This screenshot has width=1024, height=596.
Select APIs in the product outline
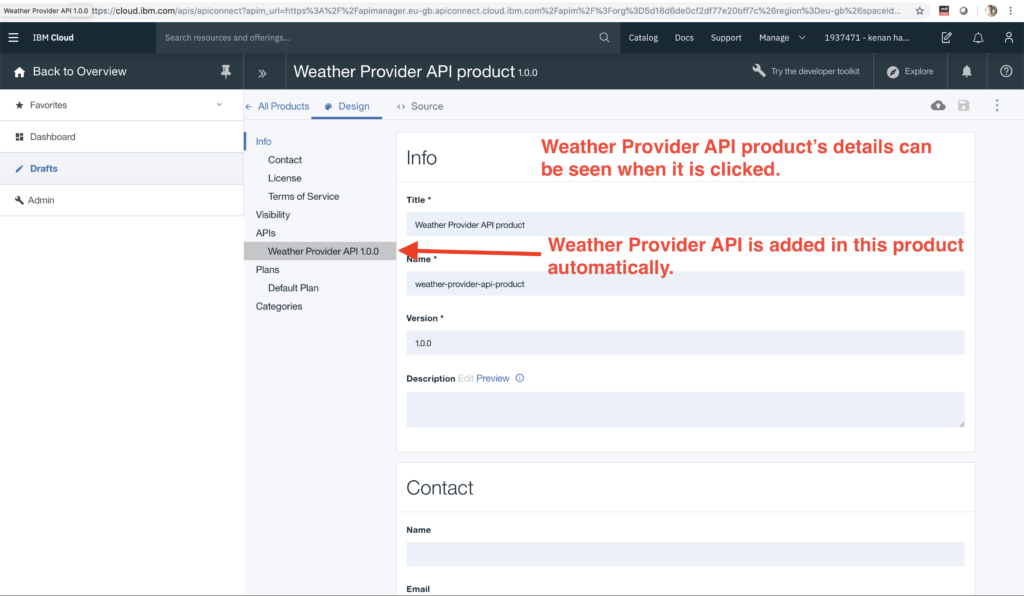point(265,233)
